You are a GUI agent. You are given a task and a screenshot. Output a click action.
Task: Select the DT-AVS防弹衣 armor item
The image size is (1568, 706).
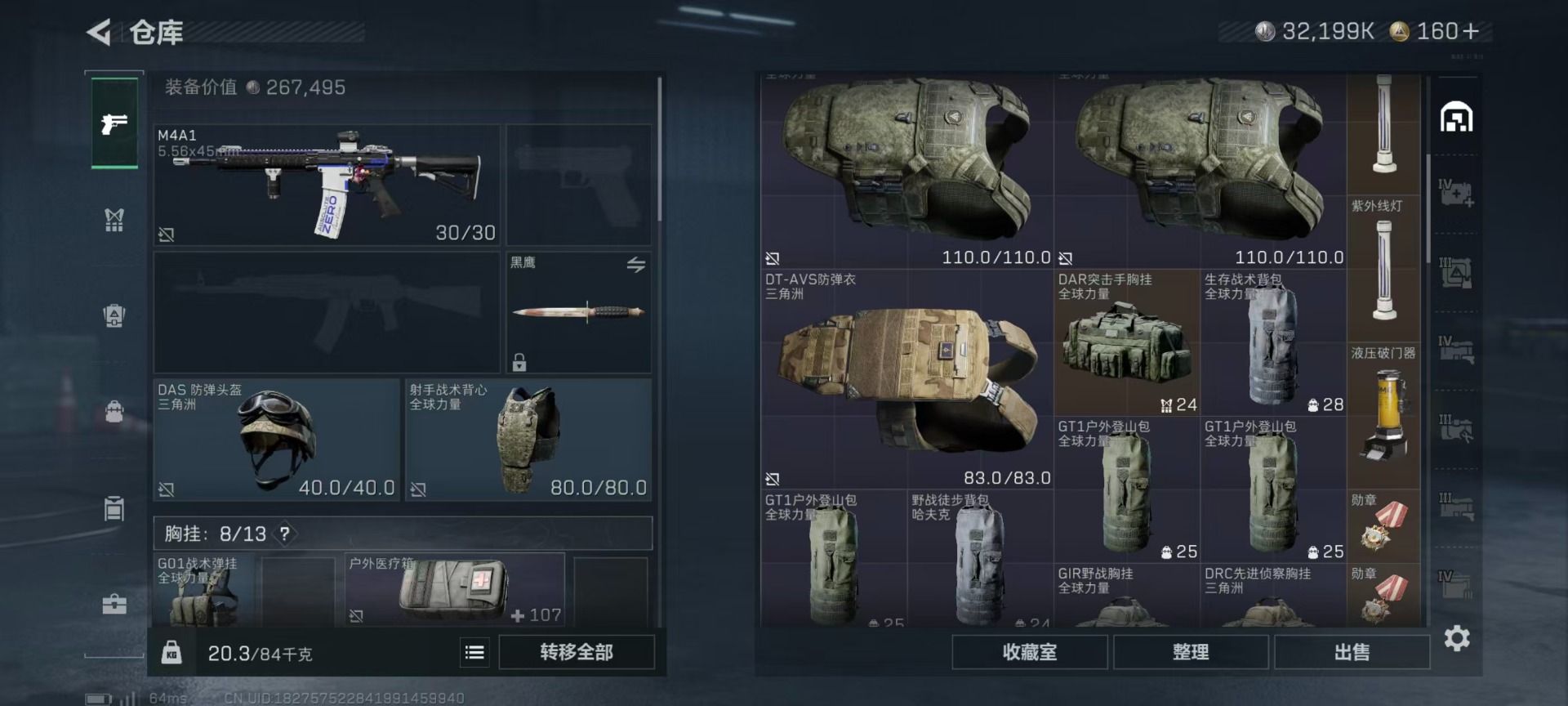click(x=906, y=380)
